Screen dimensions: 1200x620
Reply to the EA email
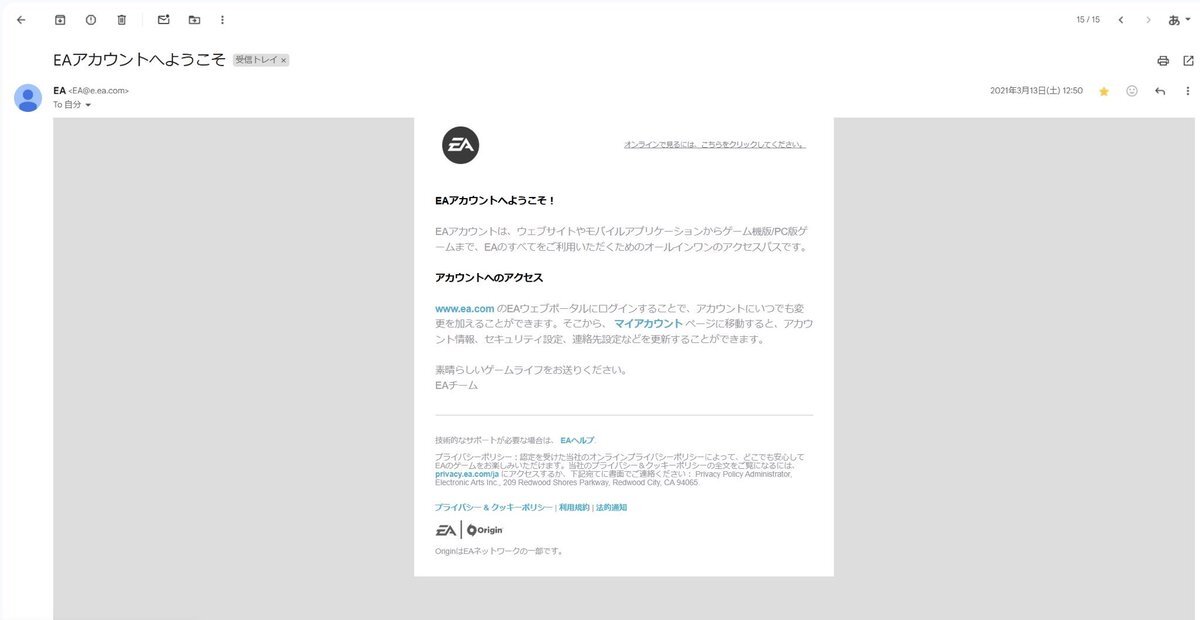1160,91
